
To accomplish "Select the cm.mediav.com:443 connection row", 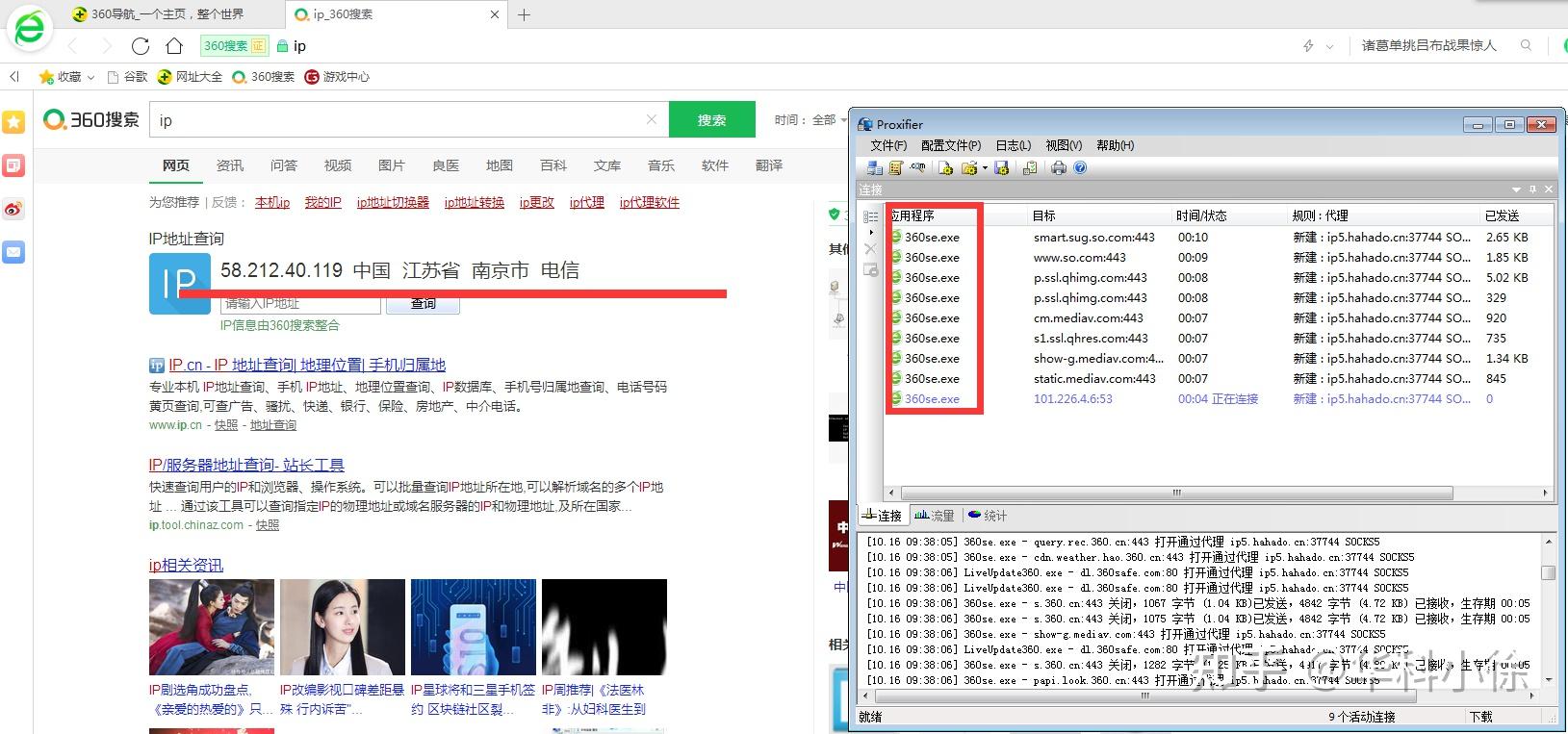I will coord(1218,317).
